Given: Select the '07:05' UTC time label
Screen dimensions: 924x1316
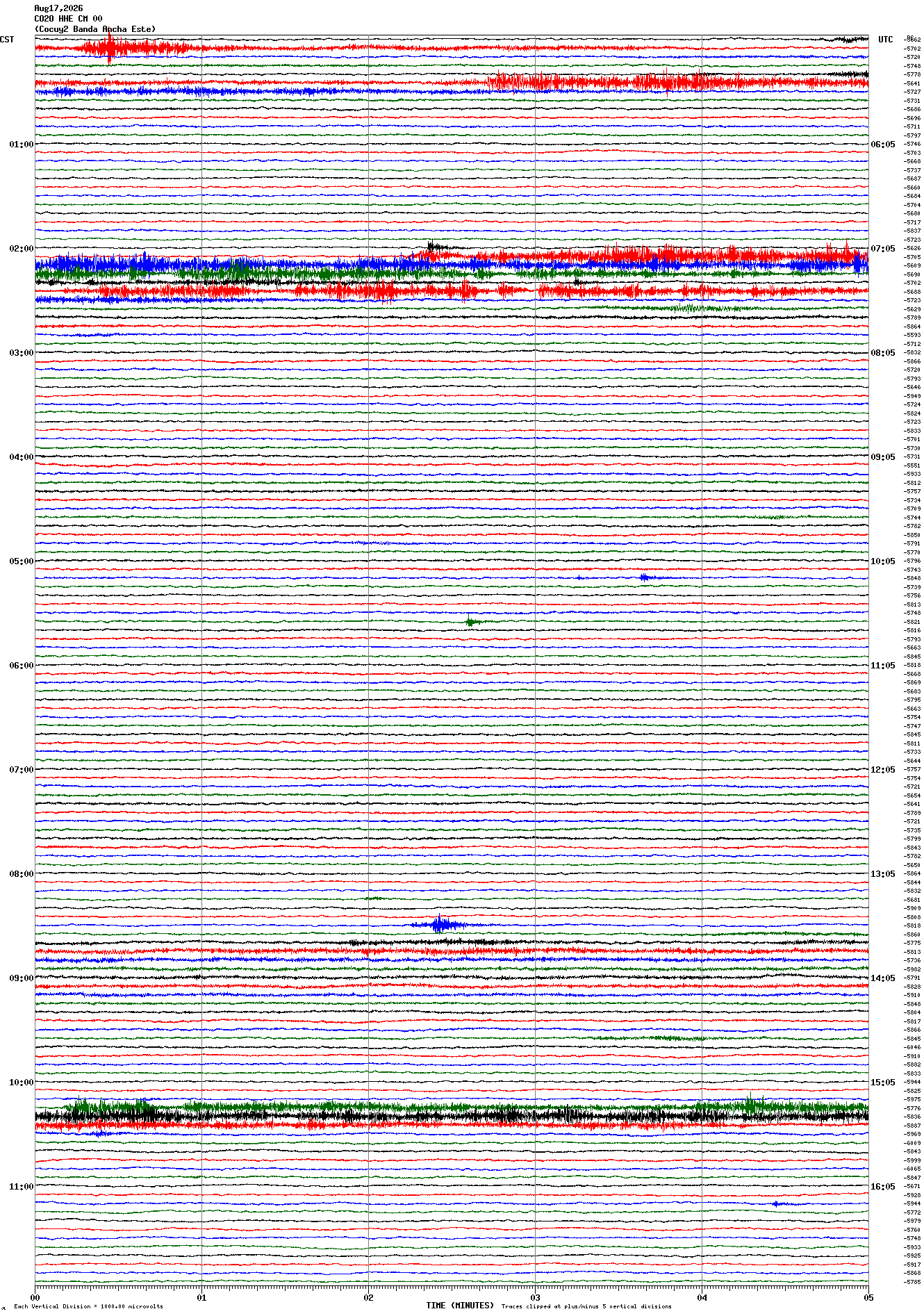Looking at the screenshot, I should click(883, 249).
